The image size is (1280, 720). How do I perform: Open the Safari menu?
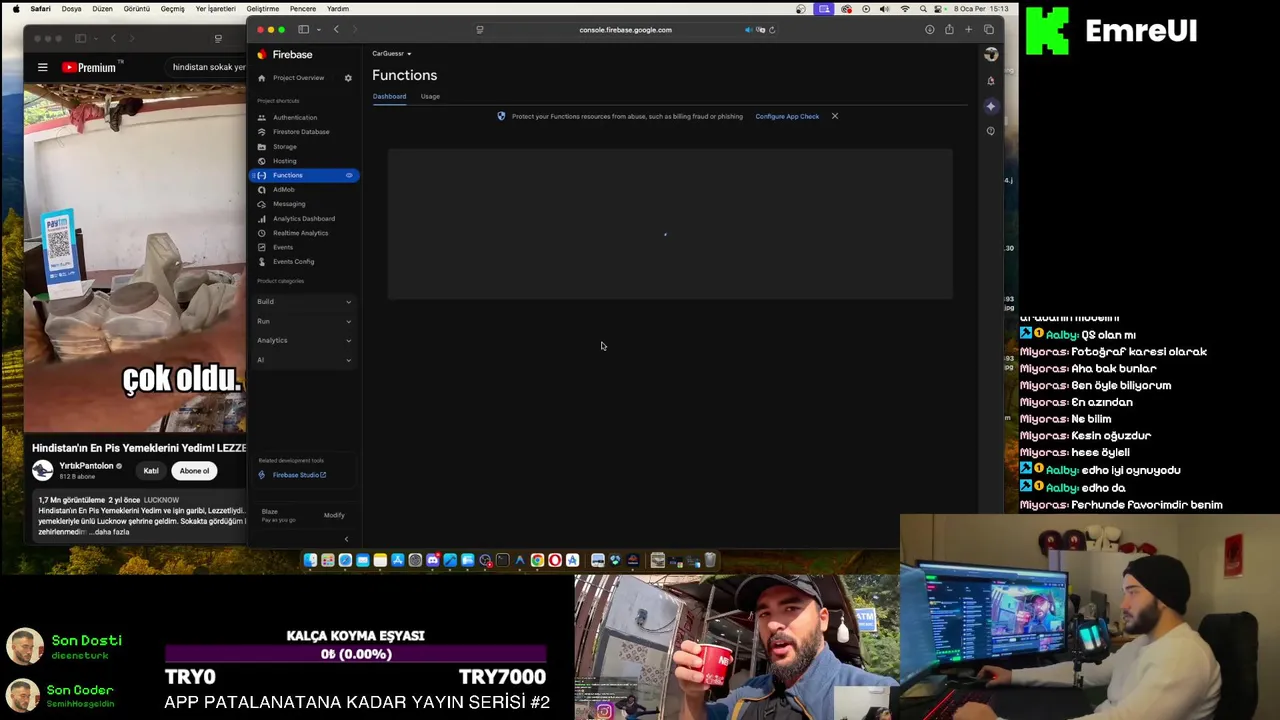pyautogui.click(x=40, y=9)
